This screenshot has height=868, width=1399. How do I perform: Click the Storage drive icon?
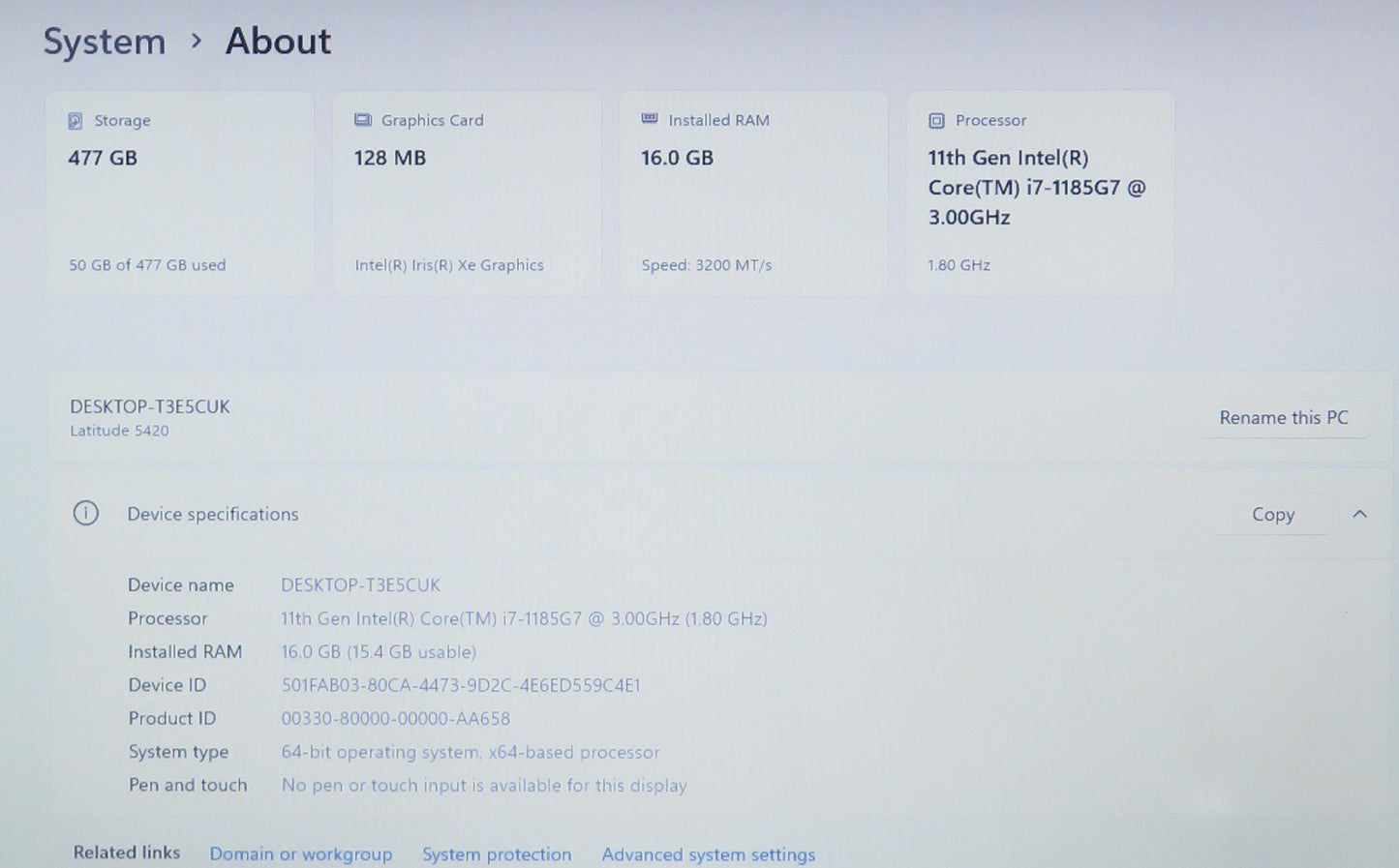[x=75, y=121]
